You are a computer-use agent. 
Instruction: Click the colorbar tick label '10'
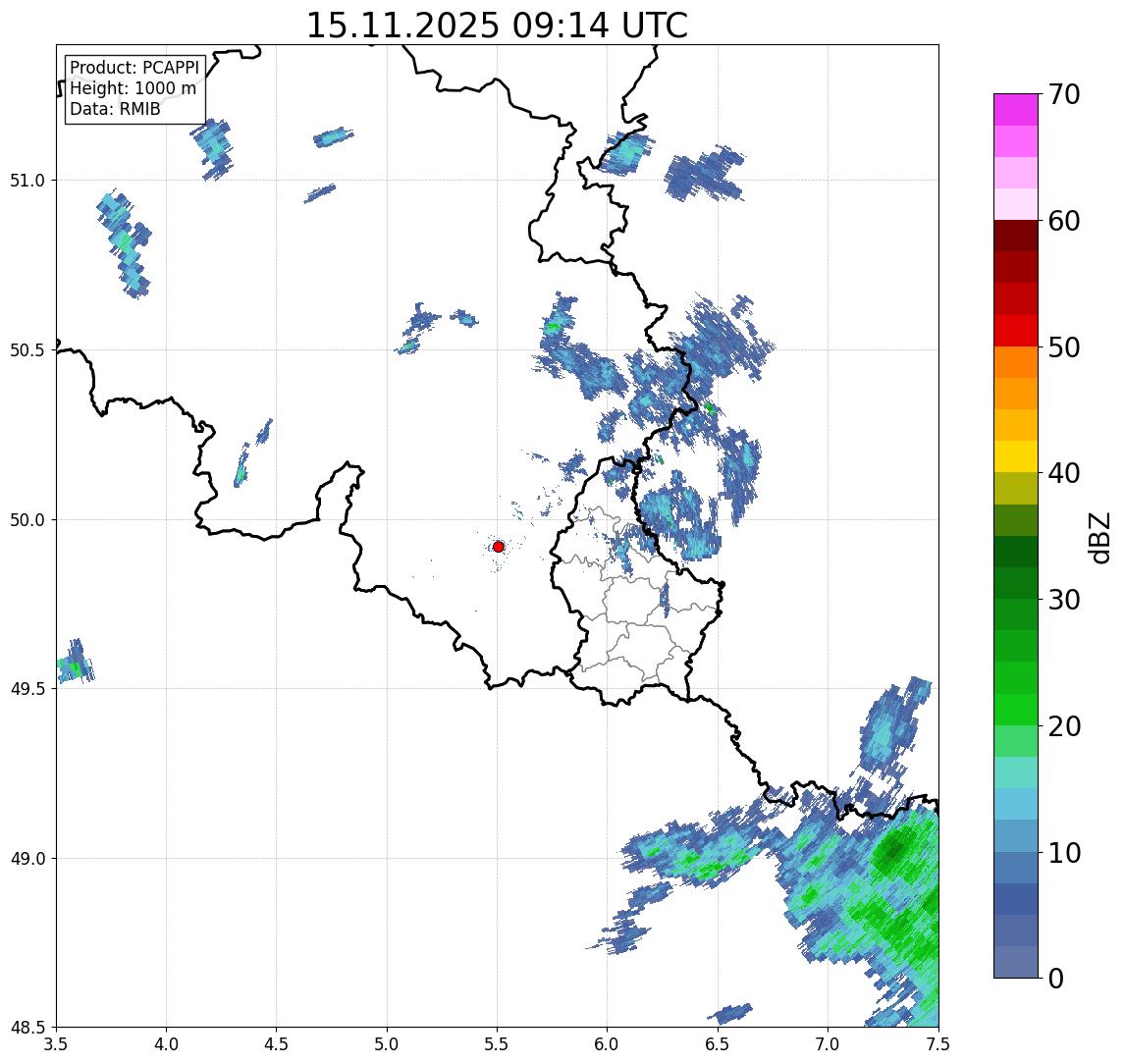[1064, 853]
